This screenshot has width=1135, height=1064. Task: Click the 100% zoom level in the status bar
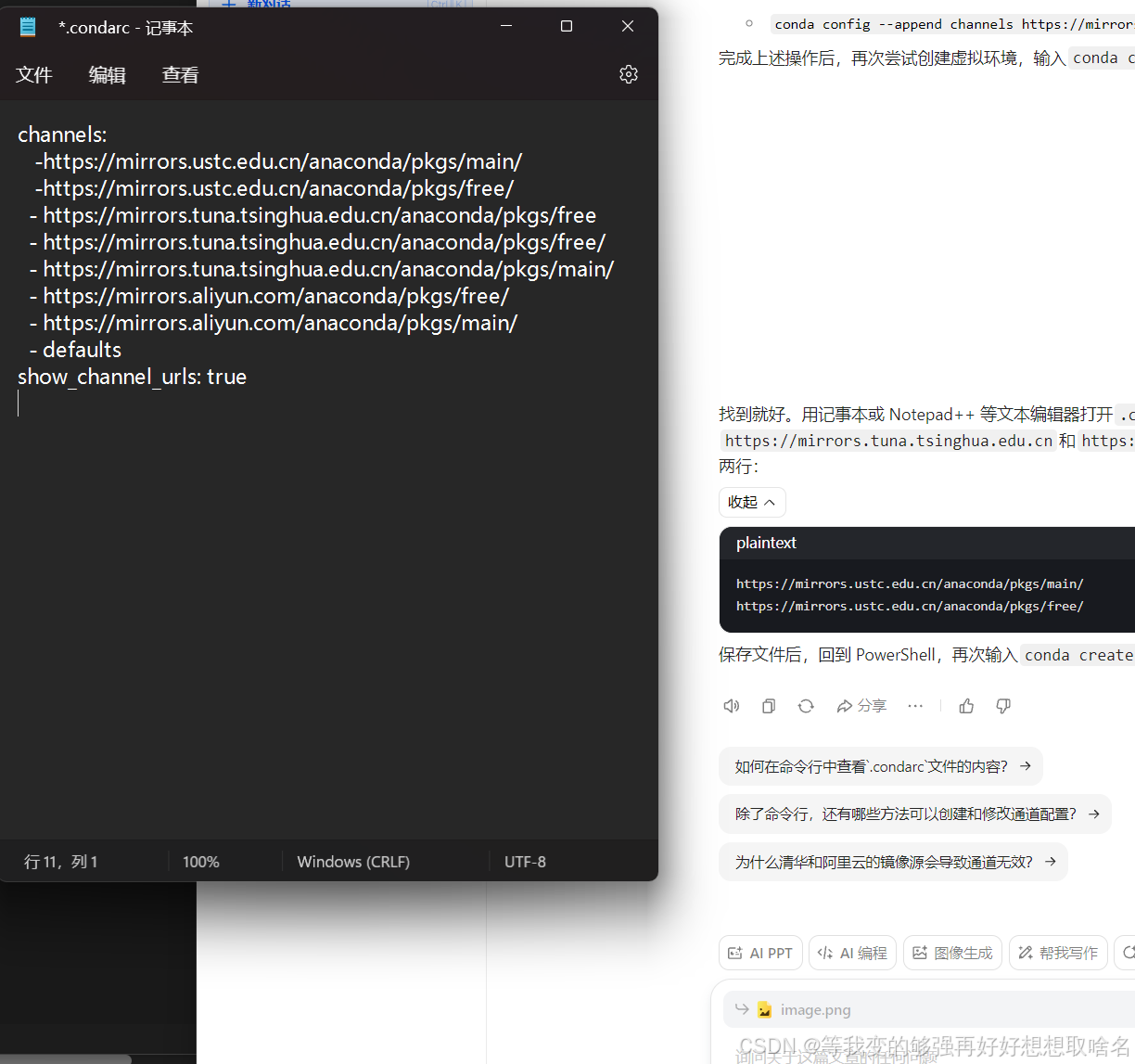200,862
